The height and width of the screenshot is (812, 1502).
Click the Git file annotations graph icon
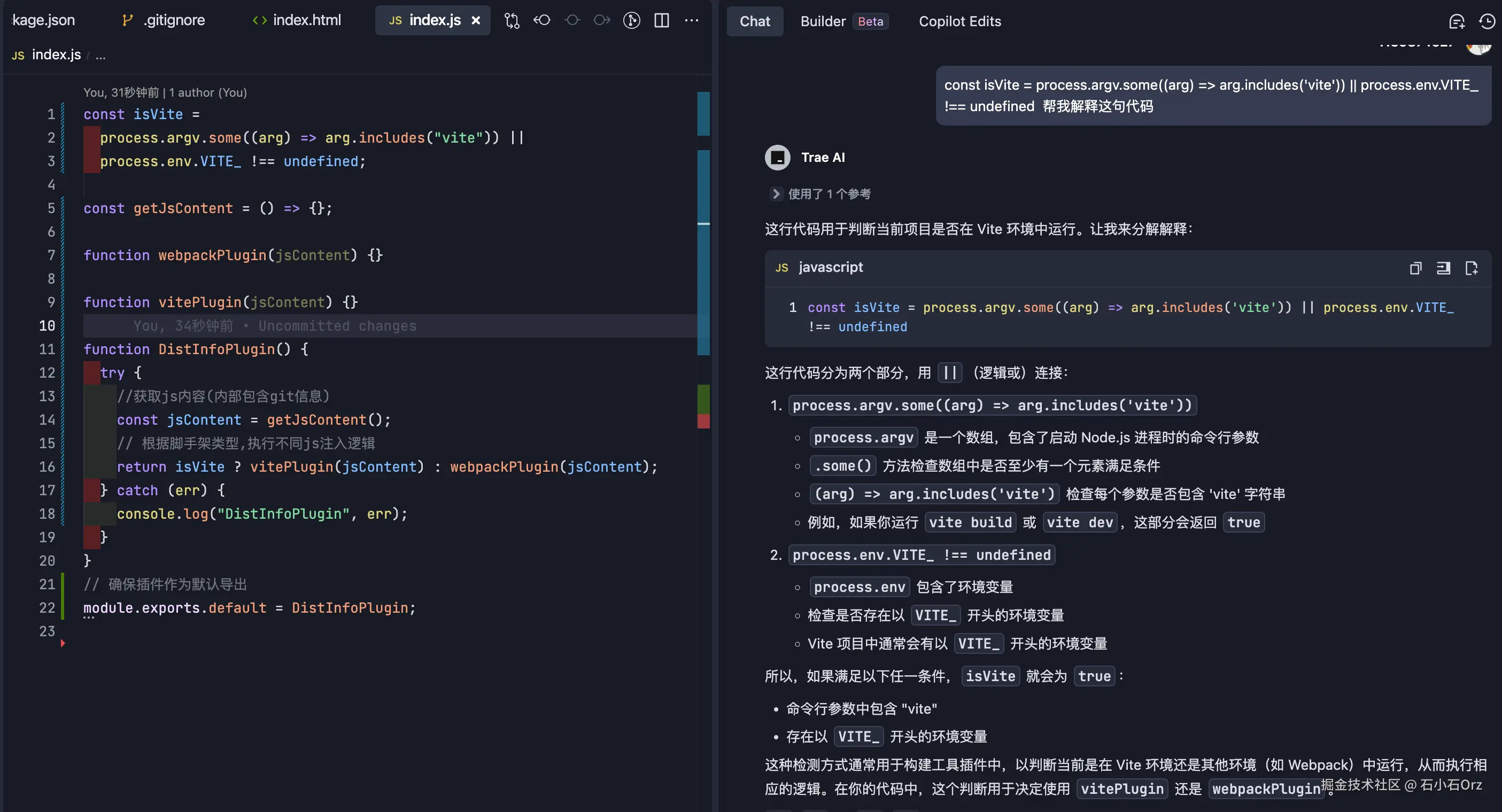click(631, 21)
